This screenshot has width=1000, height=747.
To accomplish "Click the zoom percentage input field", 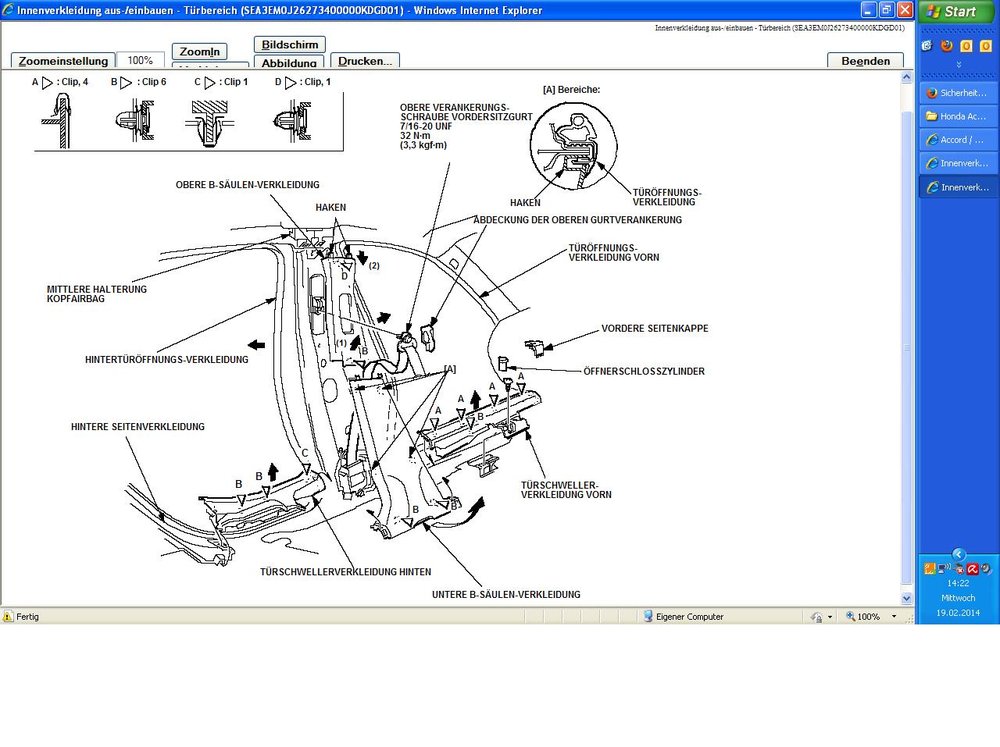I will click(140, 60).
